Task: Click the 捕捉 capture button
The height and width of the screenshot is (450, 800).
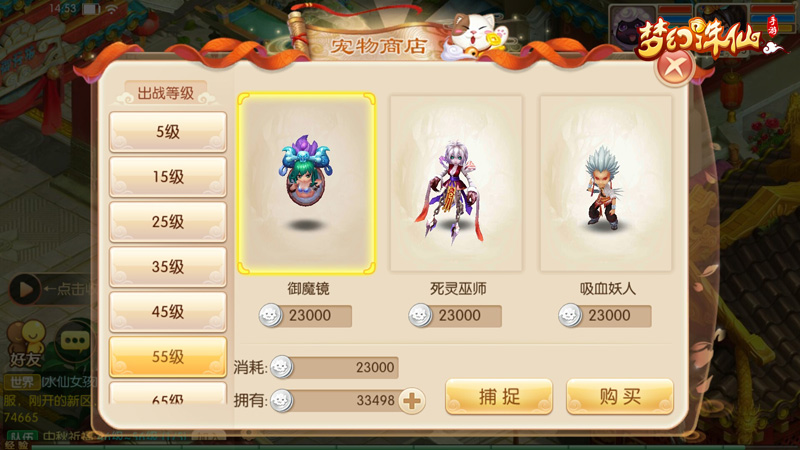Action: (499, 396)
